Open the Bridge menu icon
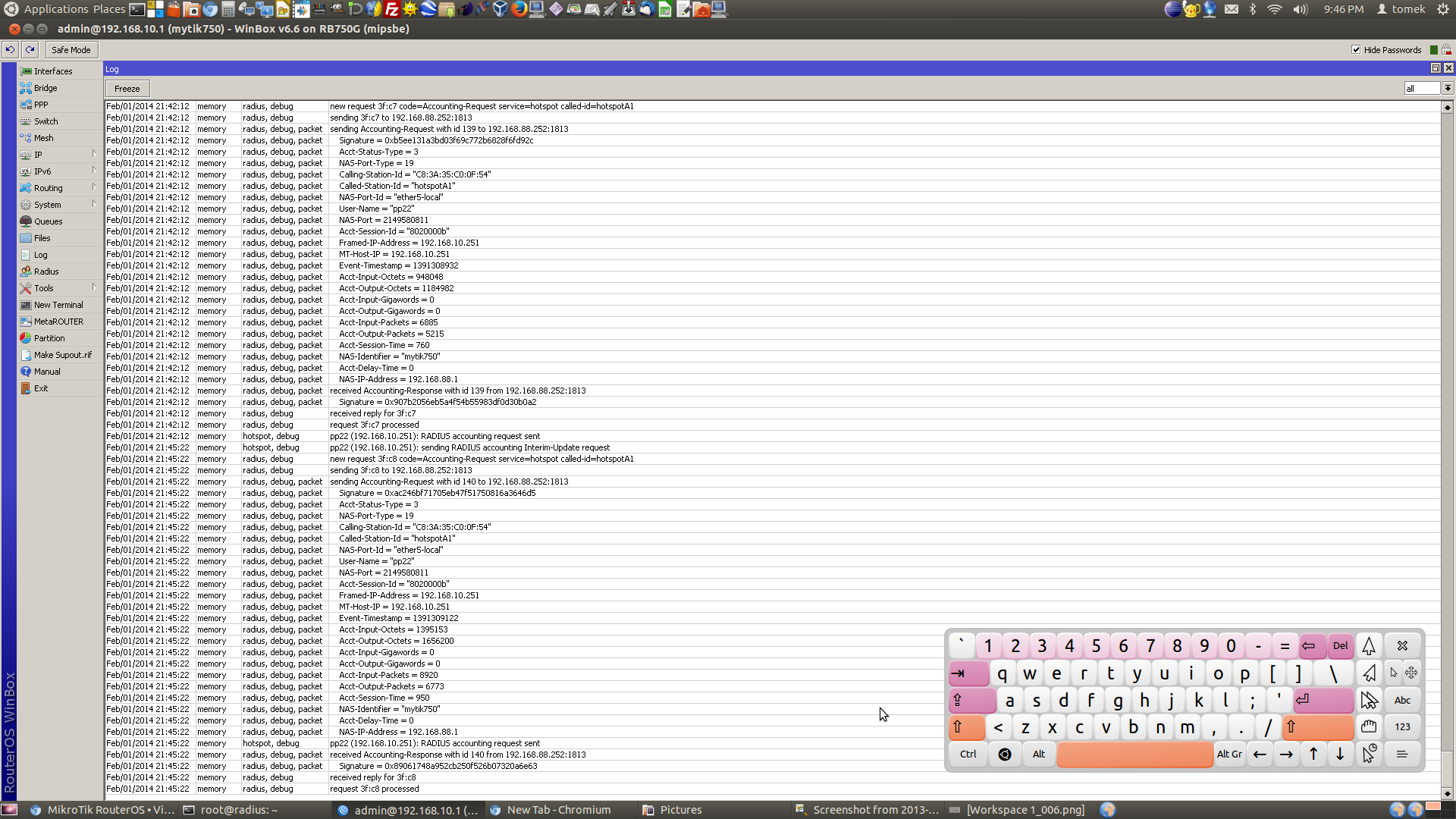 [x=26, y=88]
